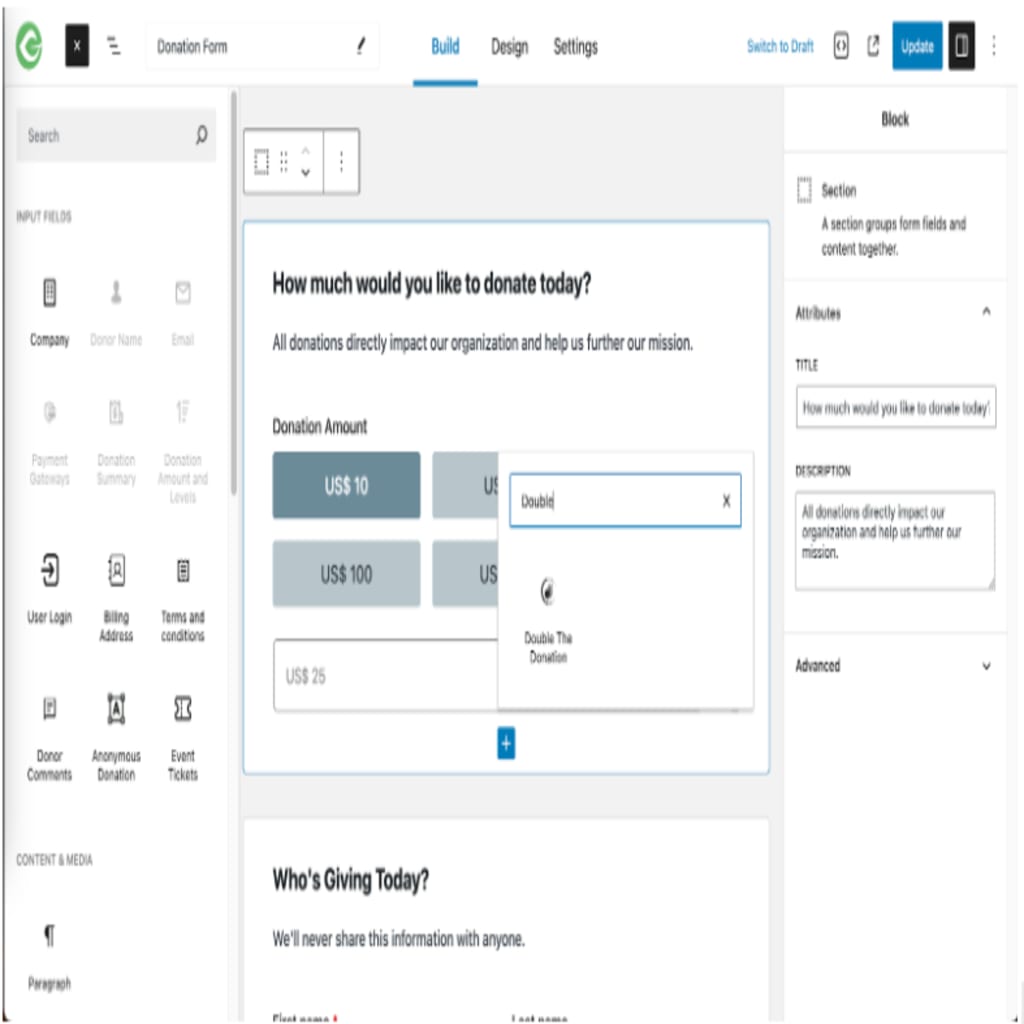Click the blue plus add block button
Viewport: 1024px width, 1024px height.
506,743
